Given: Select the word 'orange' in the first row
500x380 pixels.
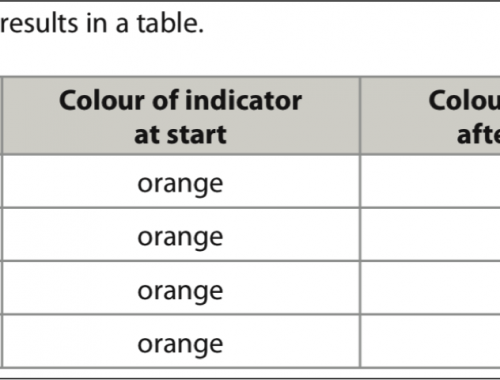Looking at the screenshot, I should click(180, 184).
